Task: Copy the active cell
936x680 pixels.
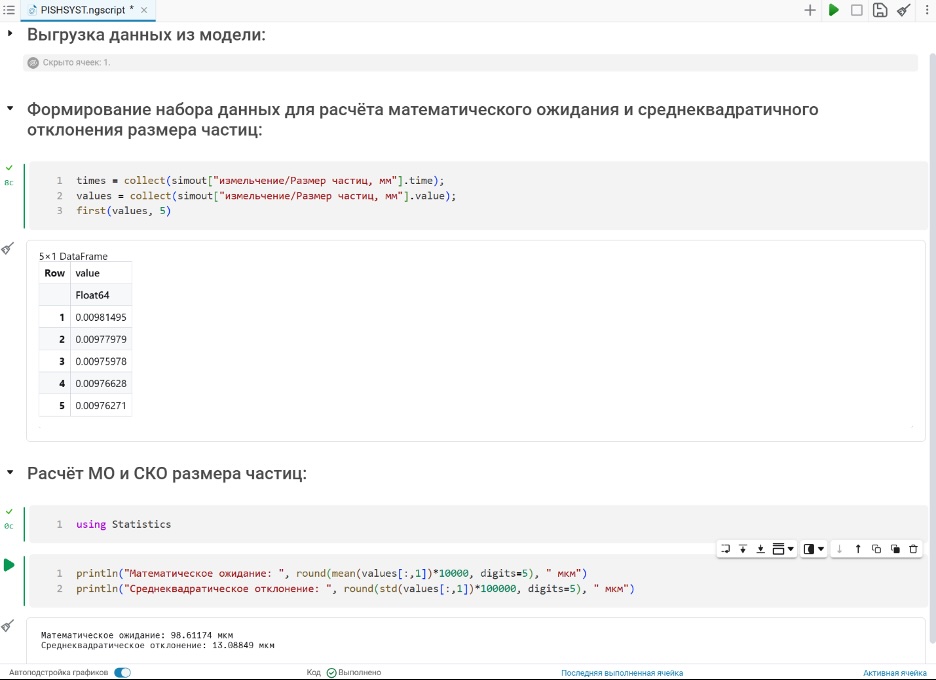Action: tap(876, 549)
